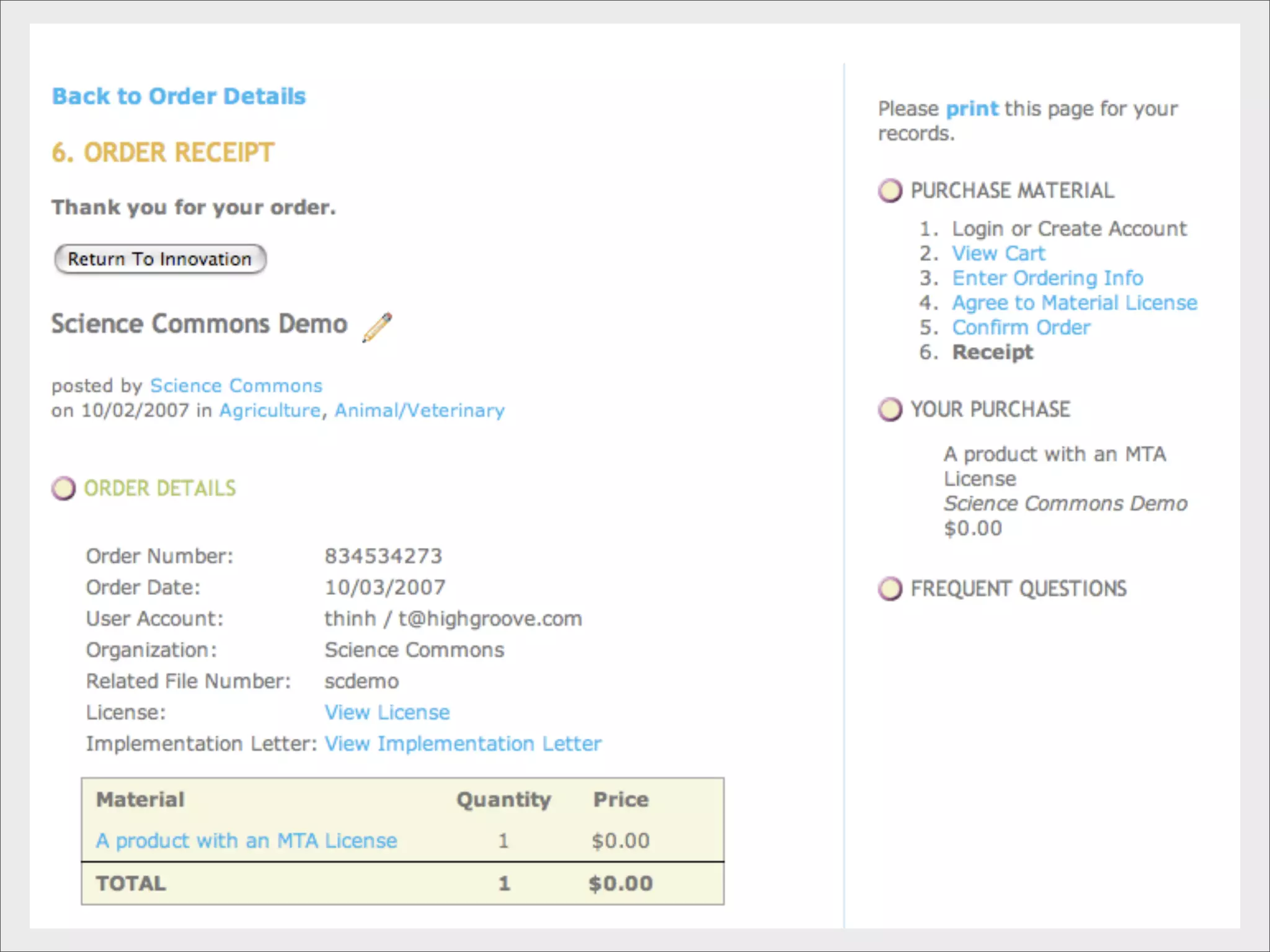Collapse the Your Purchase section heading

coord(990,409)
